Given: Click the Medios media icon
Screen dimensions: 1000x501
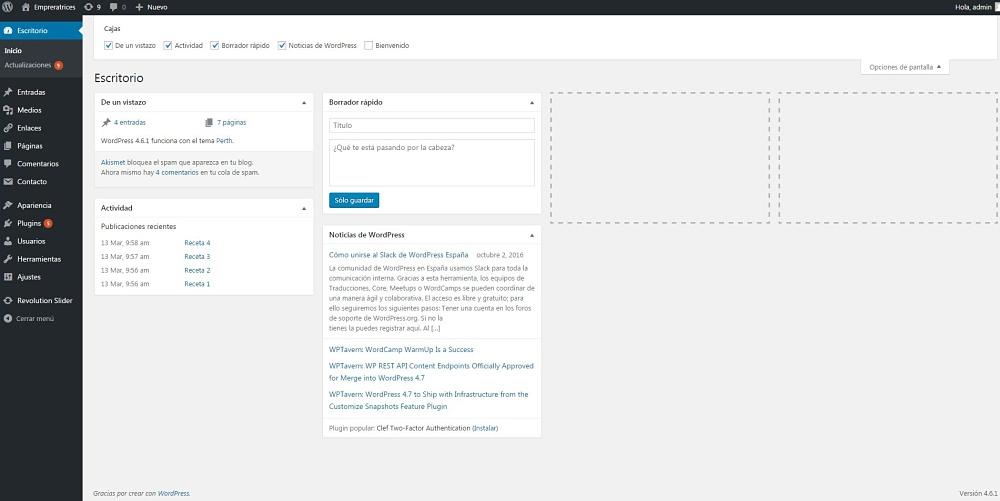Looking at the screenshot, I should [8, 110].
